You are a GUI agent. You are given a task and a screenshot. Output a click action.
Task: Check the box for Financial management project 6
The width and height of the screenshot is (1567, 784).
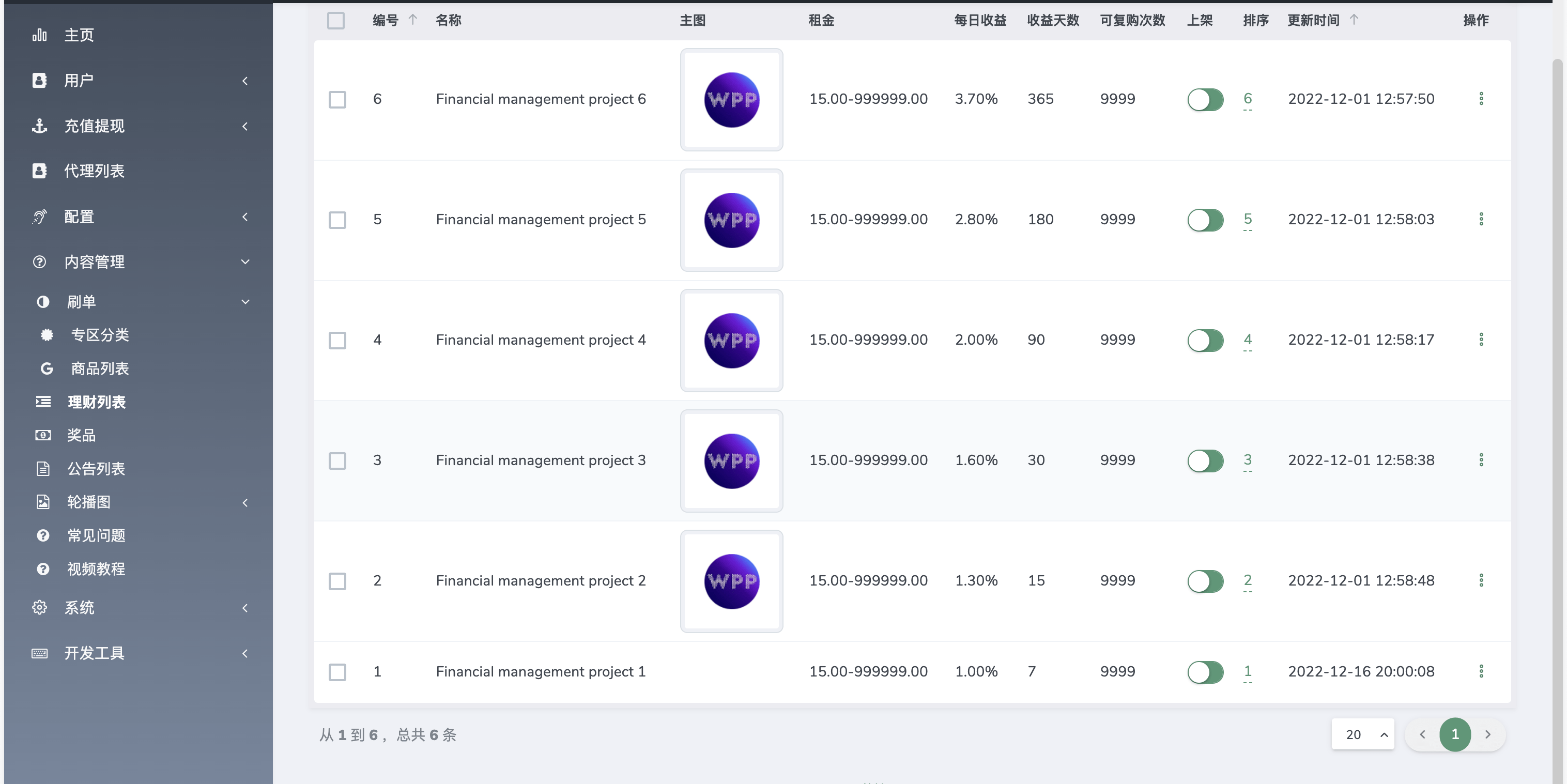pos(337,99)
